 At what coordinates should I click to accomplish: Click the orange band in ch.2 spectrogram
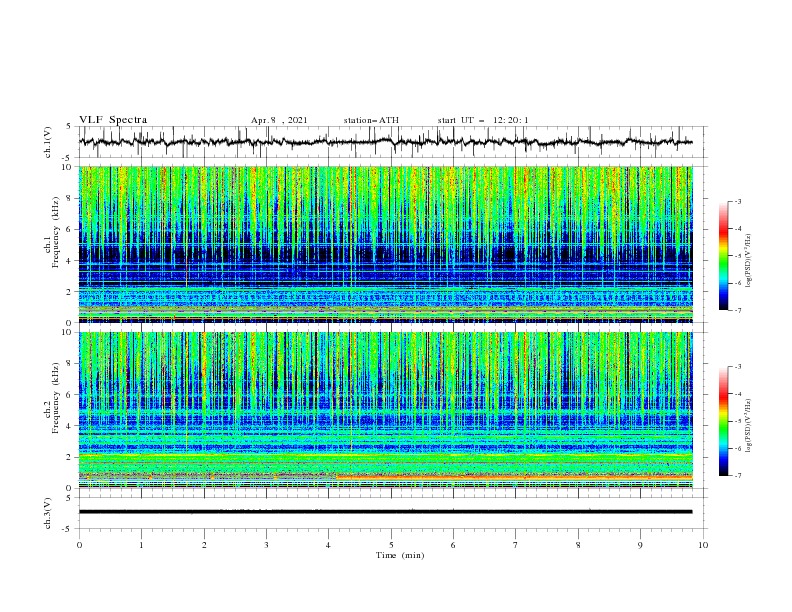514,477
